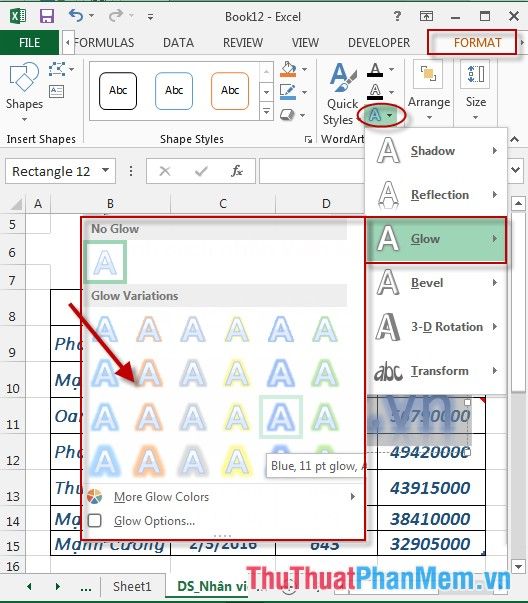Open the Shapes gallery
528x603 pixels.
click(x=24, y=90)
